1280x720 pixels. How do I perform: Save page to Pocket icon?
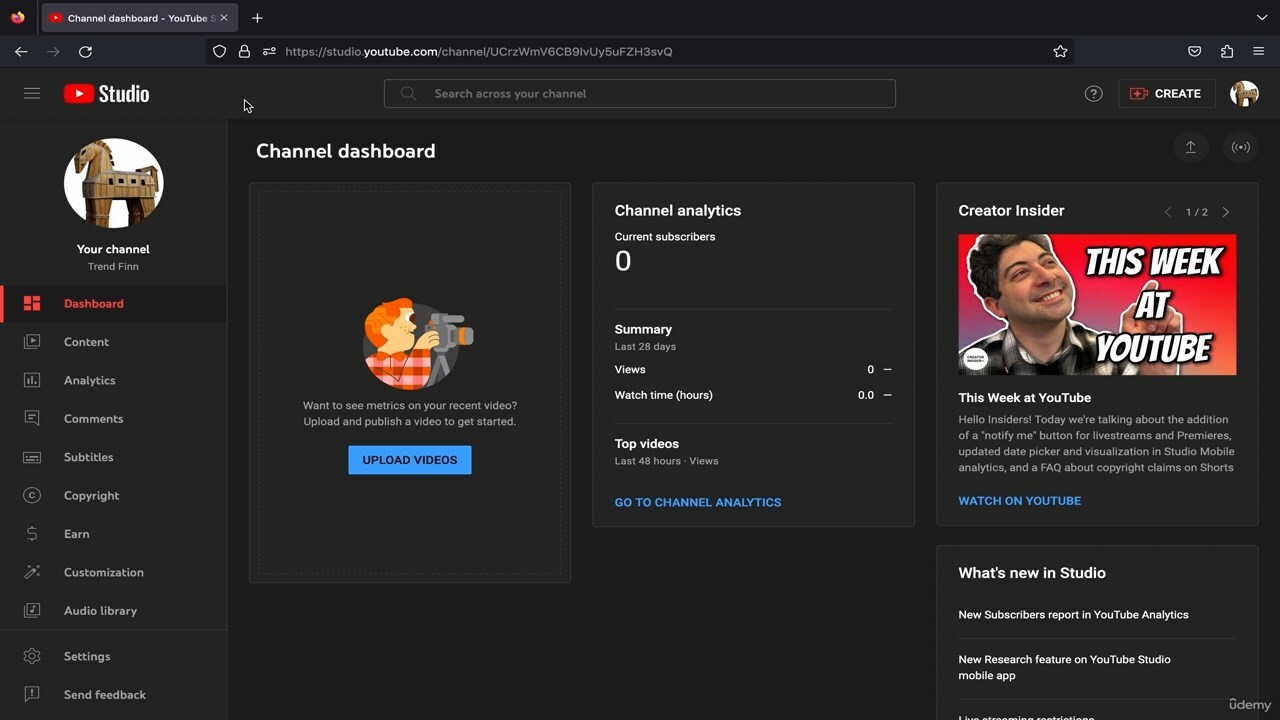point(1194,51)
